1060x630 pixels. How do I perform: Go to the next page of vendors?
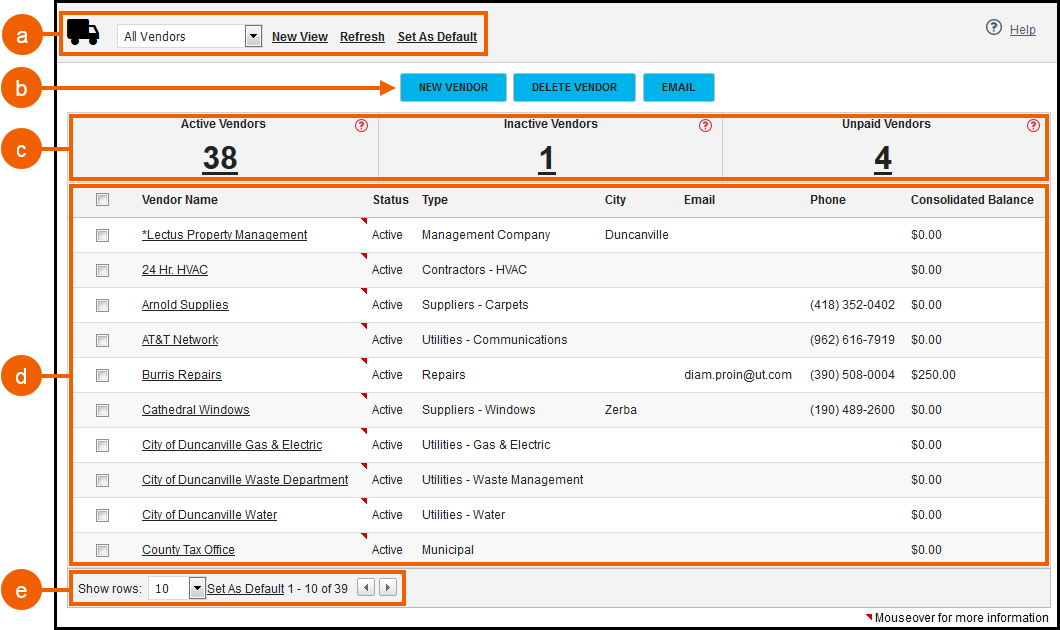pyautogui.click(x=387, y=588)
